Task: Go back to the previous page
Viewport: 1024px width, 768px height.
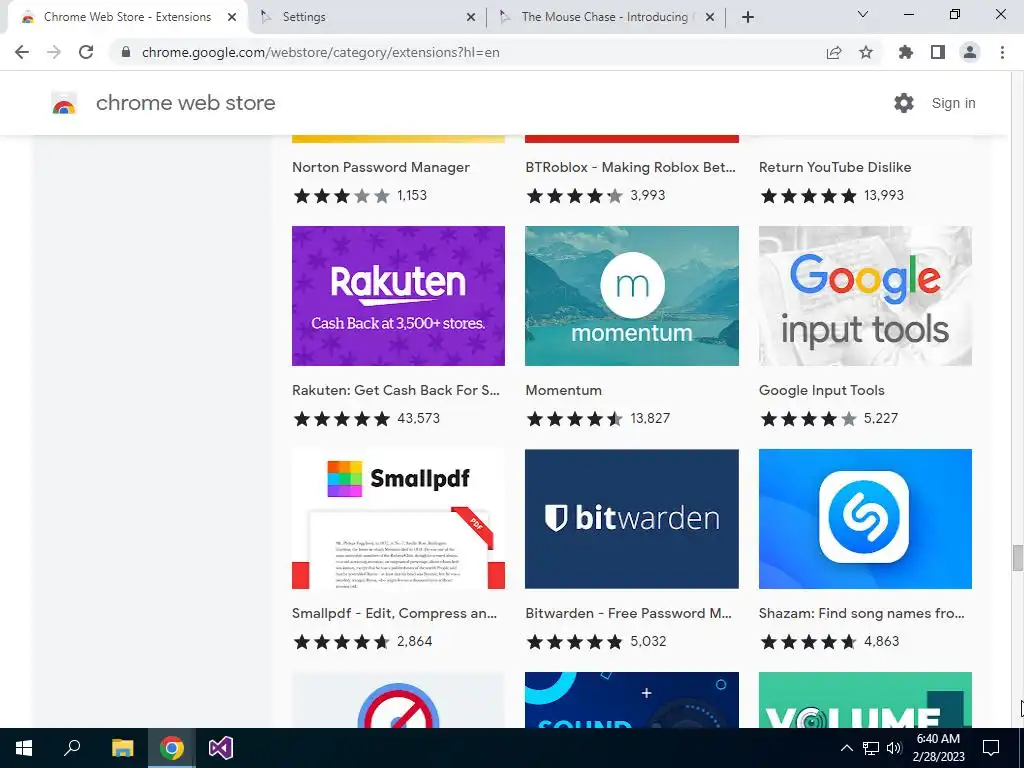Action: pos(22,52)
